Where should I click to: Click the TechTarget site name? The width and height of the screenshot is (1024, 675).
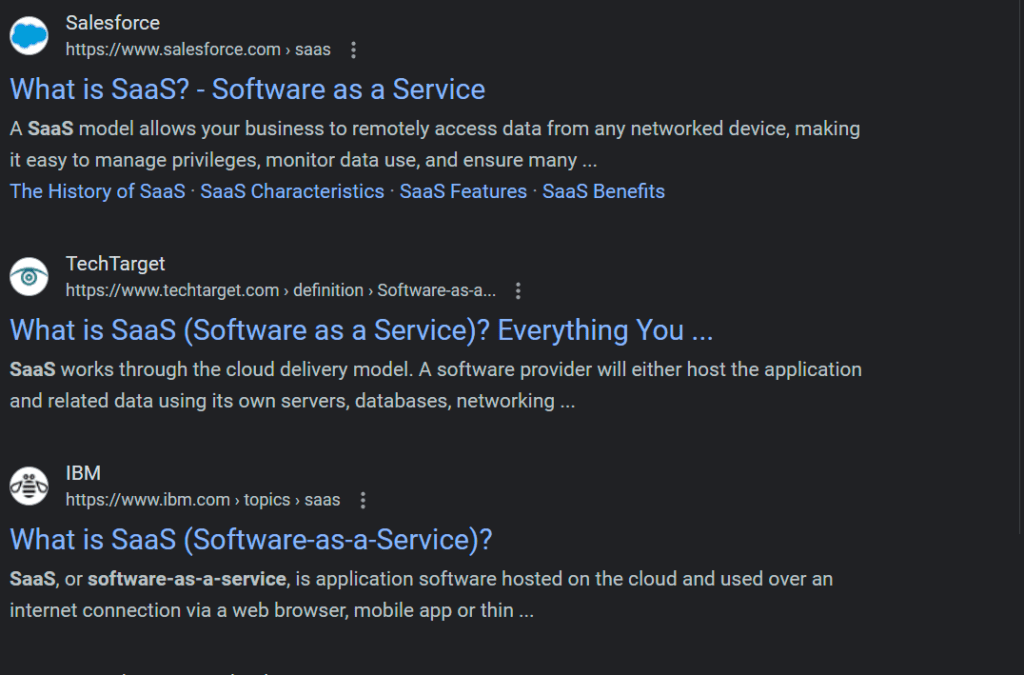point(115,263)
